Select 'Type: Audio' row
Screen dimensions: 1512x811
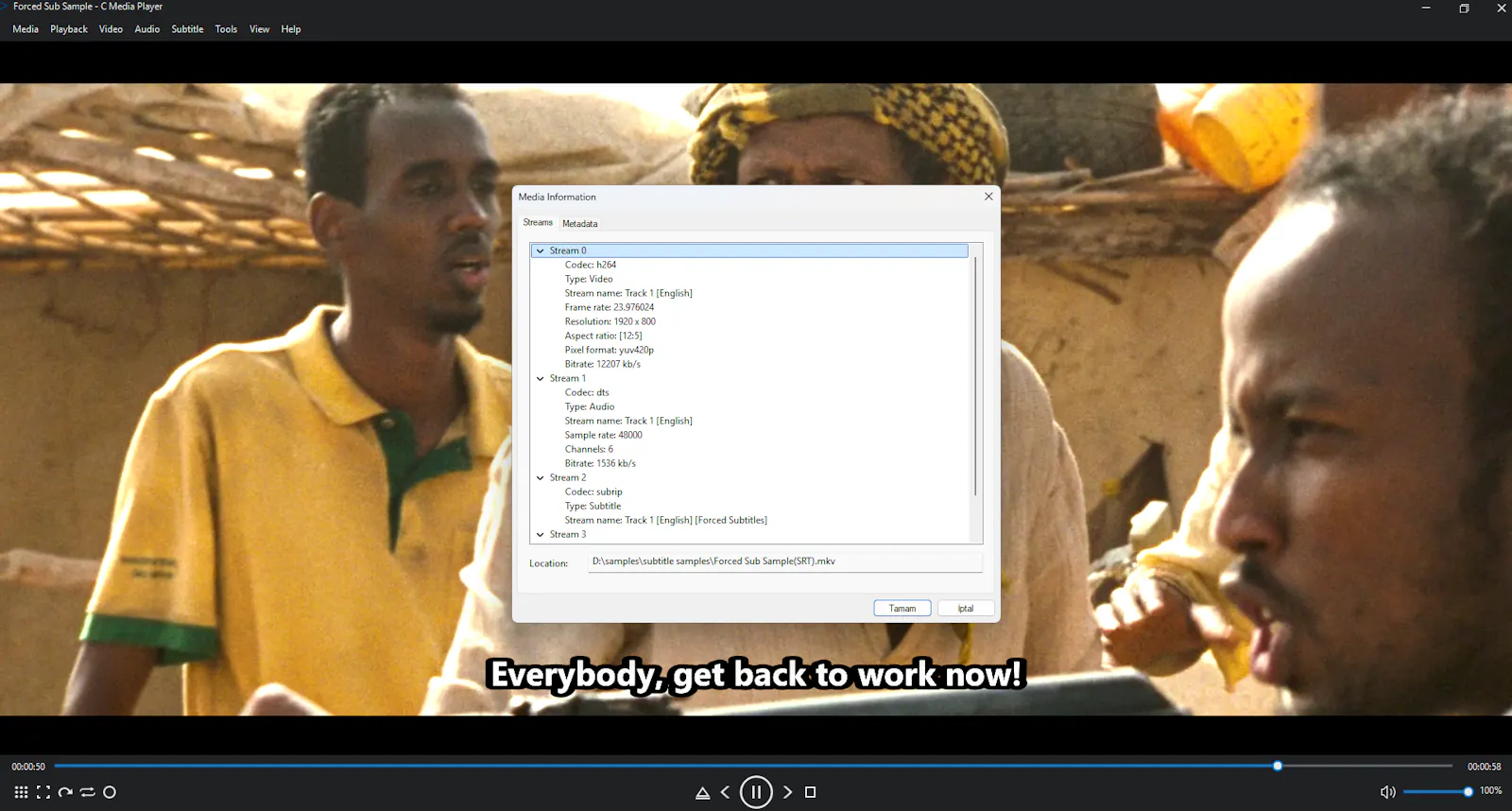[590, 406]
